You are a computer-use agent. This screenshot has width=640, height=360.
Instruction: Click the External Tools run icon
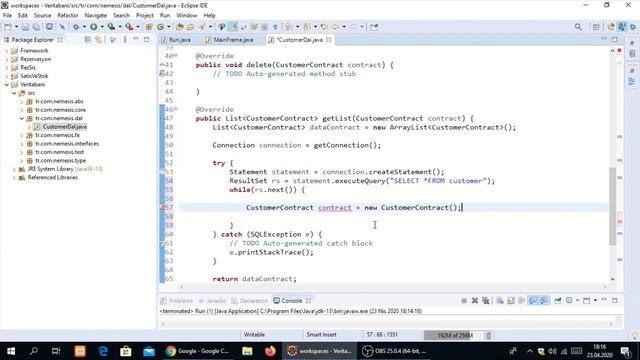(129, 27)
